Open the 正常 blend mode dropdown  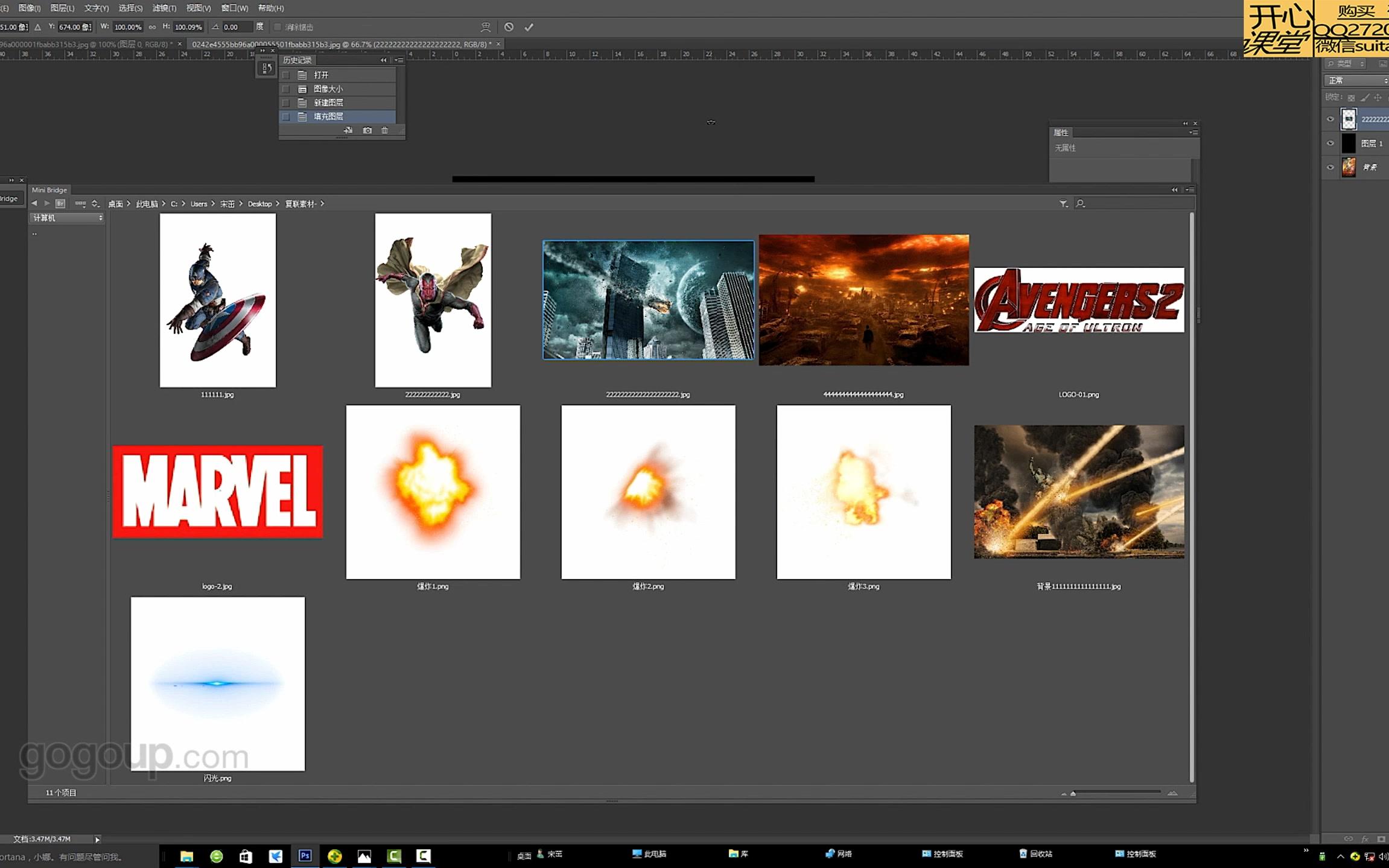click(x=1356, y=80)
